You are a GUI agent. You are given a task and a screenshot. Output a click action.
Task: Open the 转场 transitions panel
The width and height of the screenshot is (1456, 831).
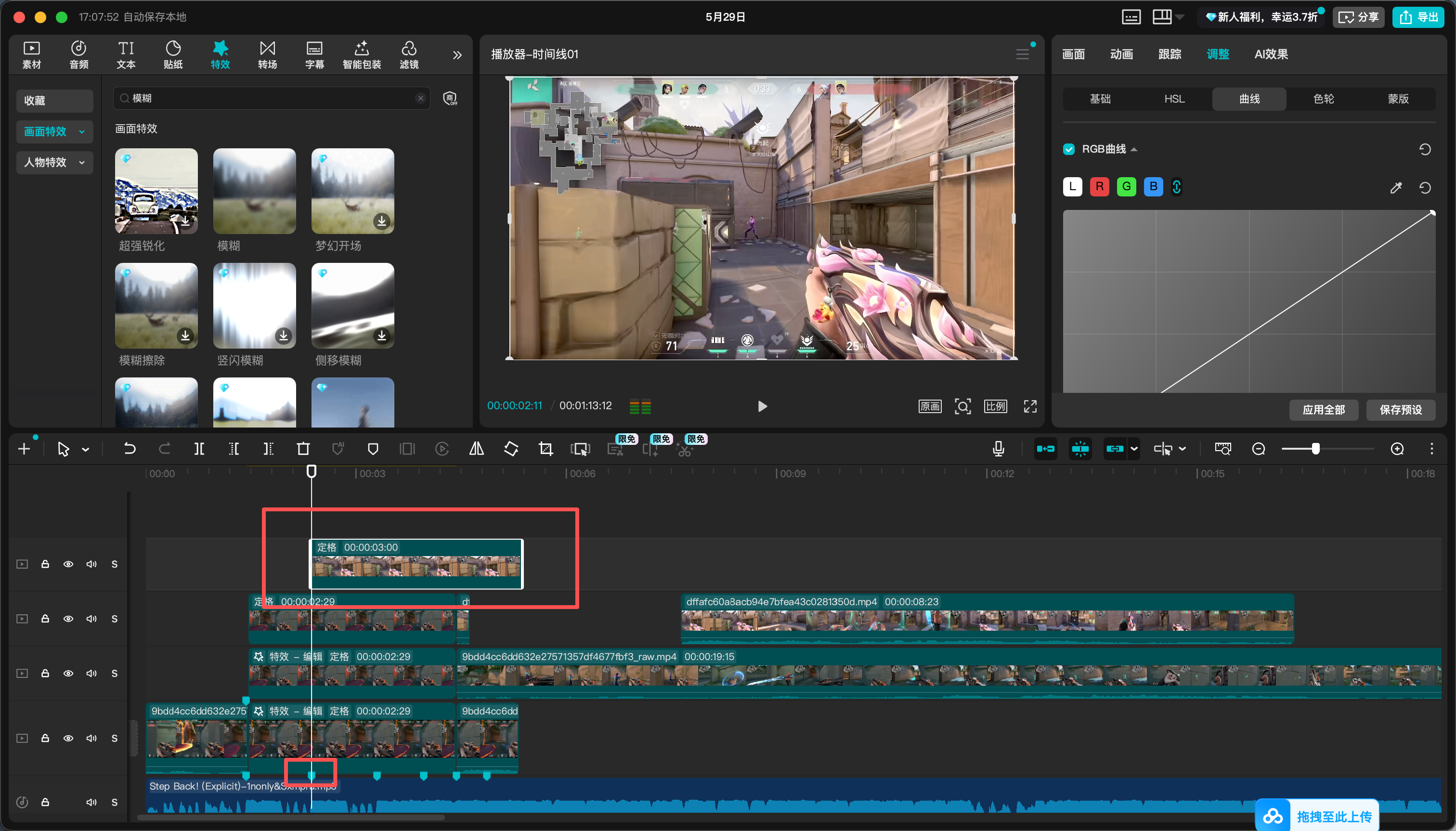[x=267, y=55]
